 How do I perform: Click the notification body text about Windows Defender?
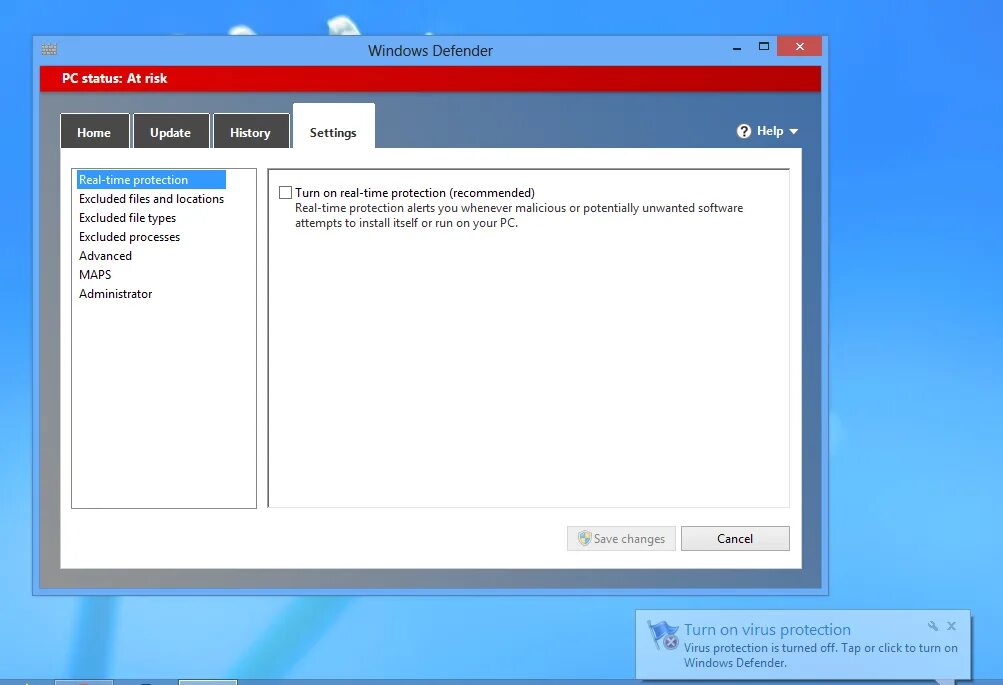click(821, 656)
